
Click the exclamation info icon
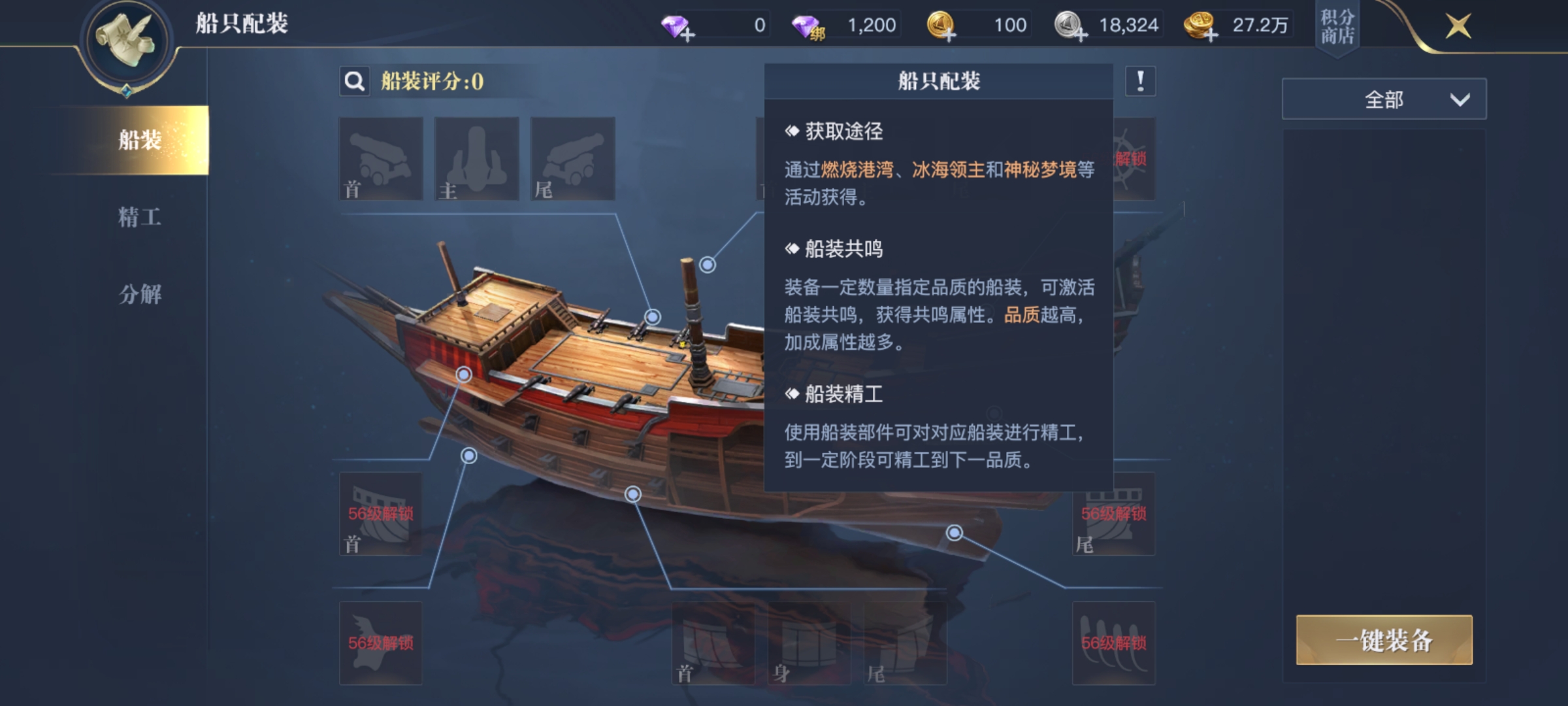[x=1141, y=82]
